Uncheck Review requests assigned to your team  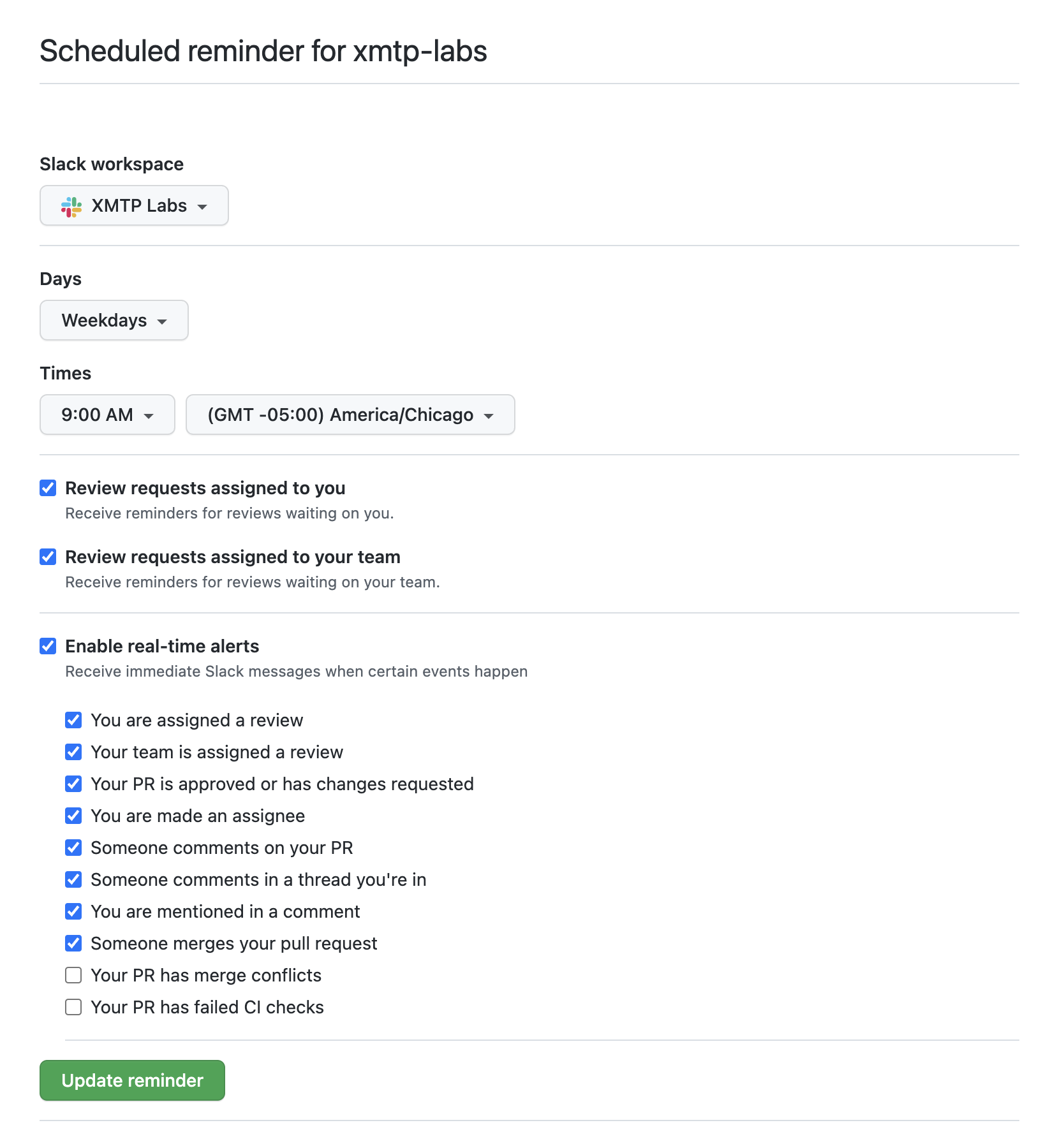[48, 557]
